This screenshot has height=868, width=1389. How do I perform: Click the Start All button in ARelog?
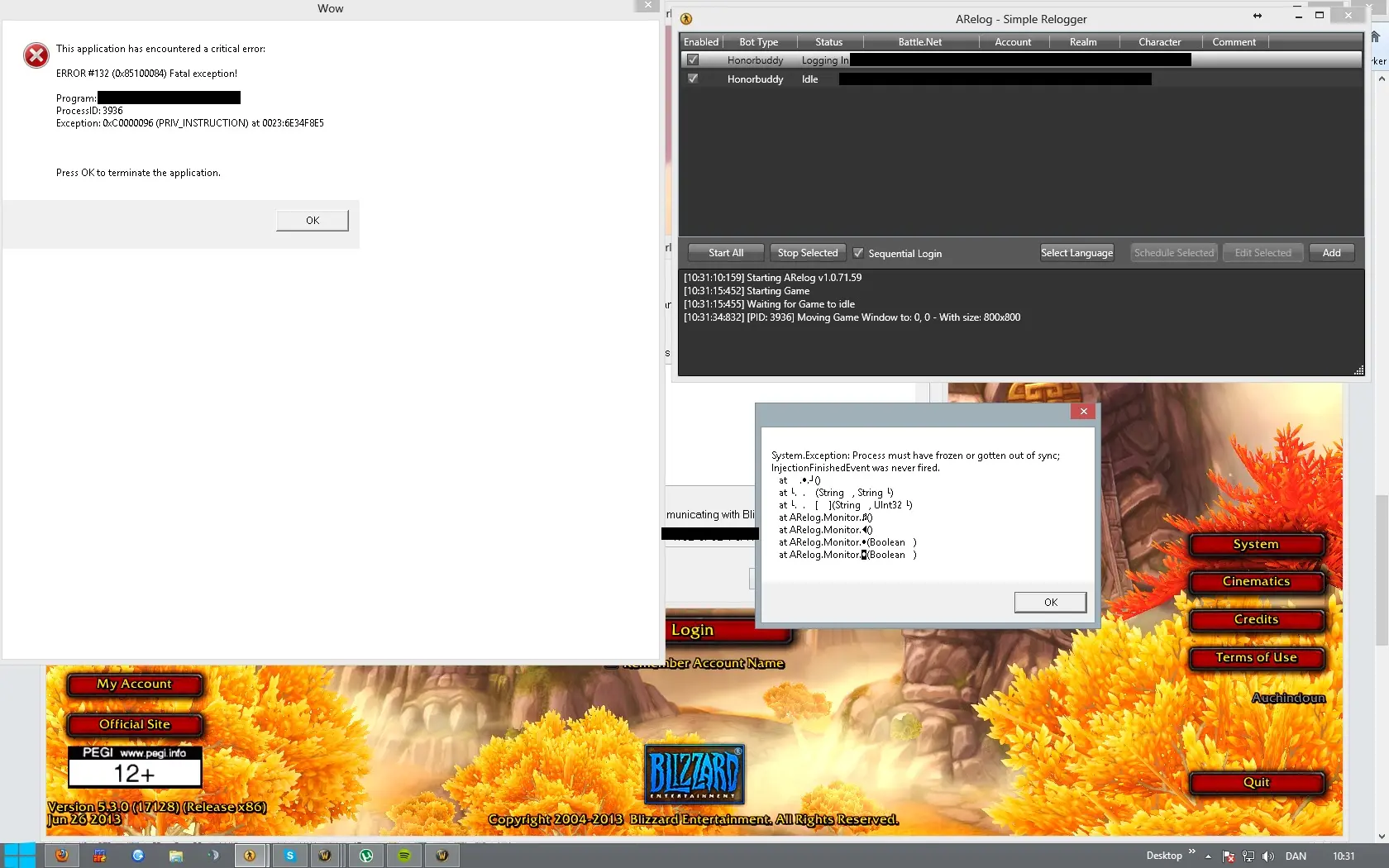(x=726, y=253)
